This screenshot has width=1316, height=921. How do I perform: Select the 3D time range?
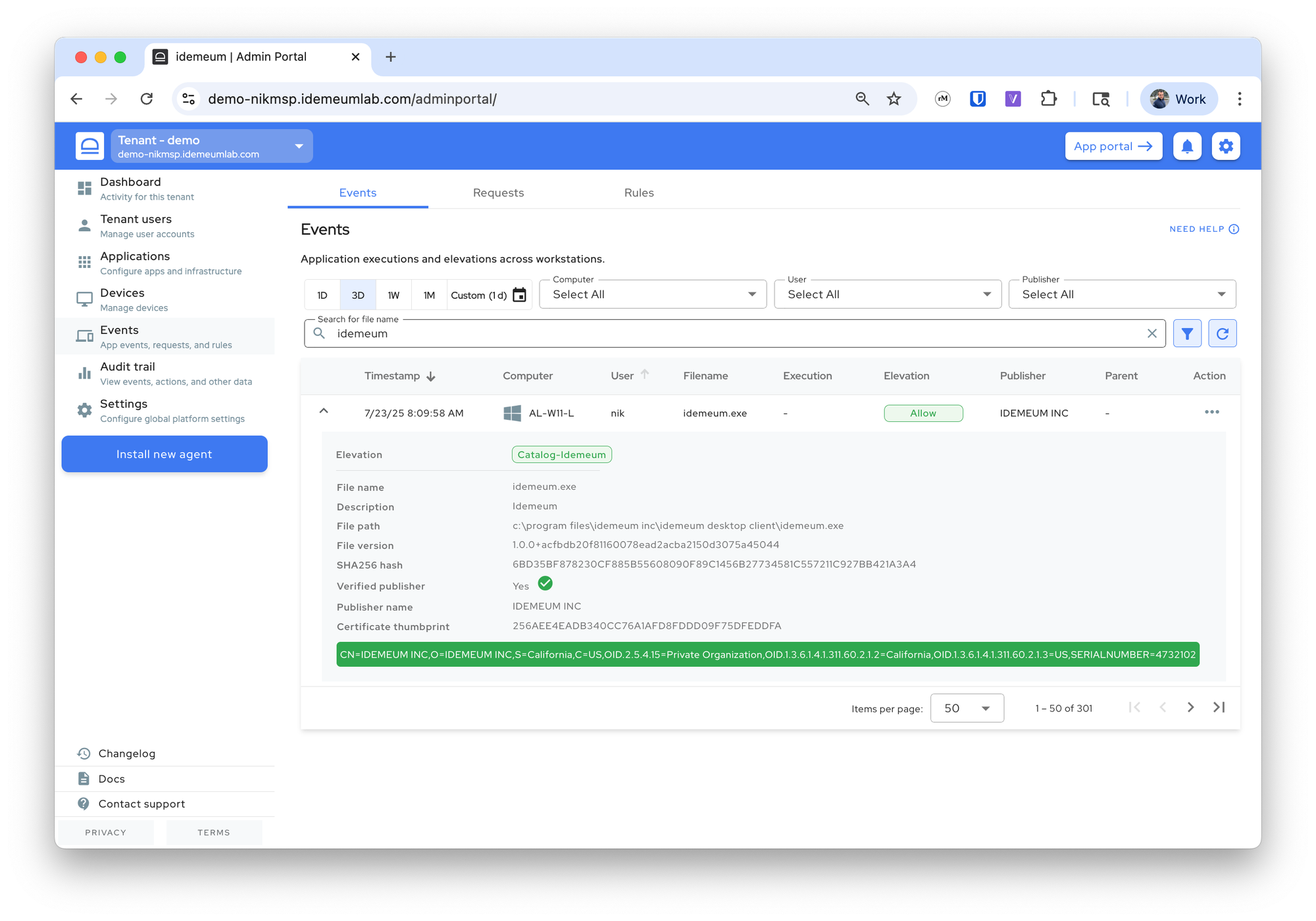tap(358, 295)
